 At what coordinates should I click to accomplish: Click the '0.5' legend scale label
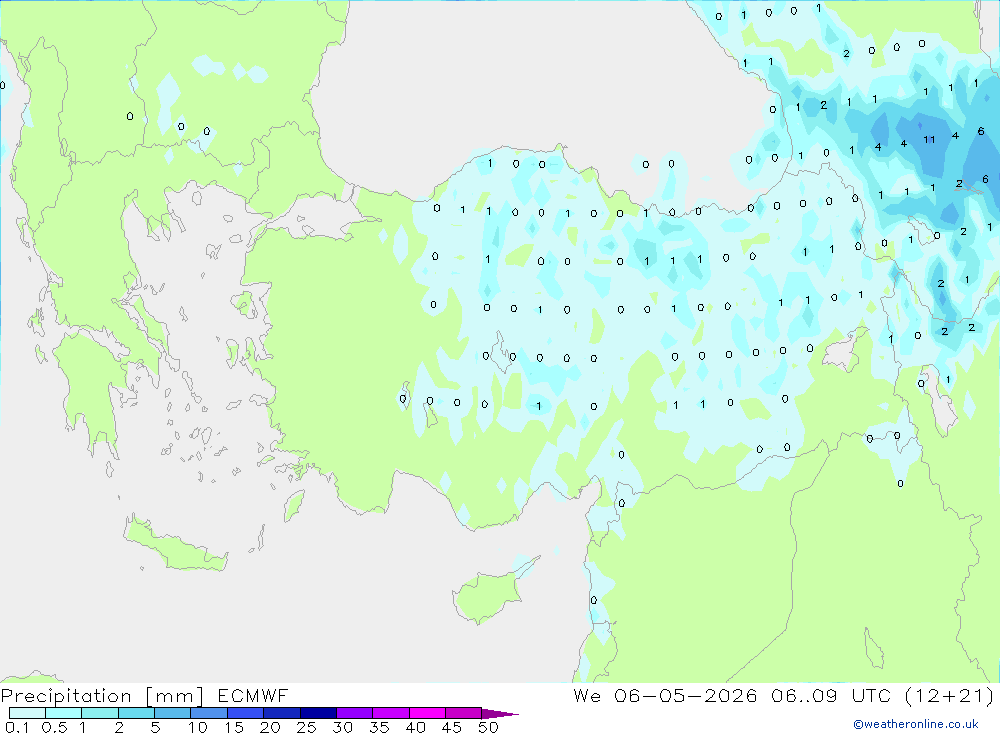54,727
